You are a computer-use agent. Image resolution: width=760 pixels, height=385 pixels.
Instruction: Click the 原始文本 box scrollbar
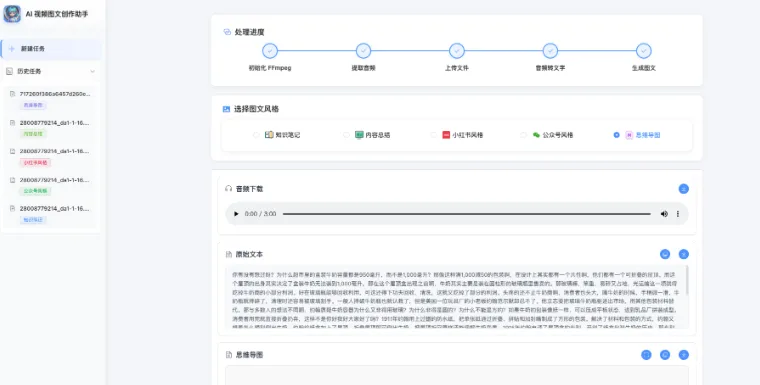tap(687, 281)
